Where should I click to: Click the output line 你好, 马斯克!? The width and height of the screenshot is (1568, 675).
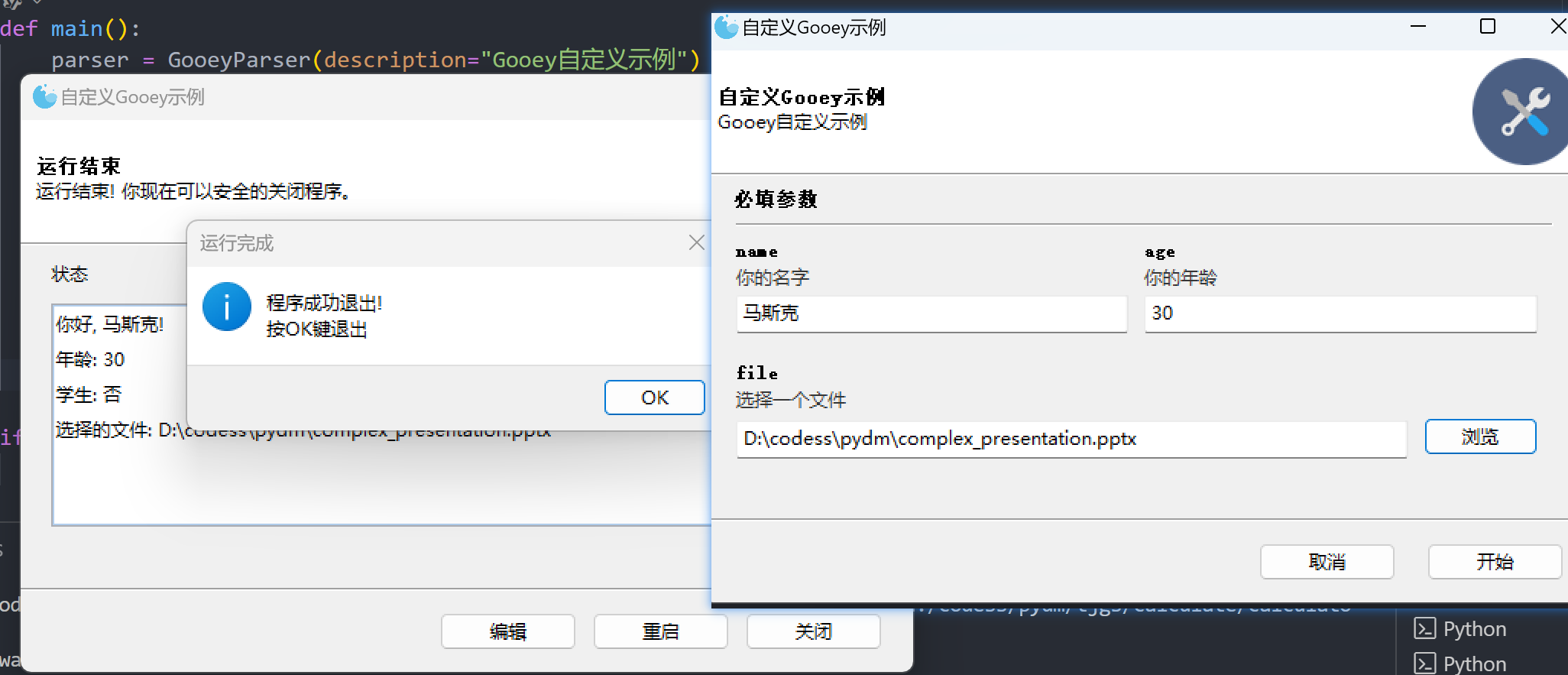tap(110, 324)
